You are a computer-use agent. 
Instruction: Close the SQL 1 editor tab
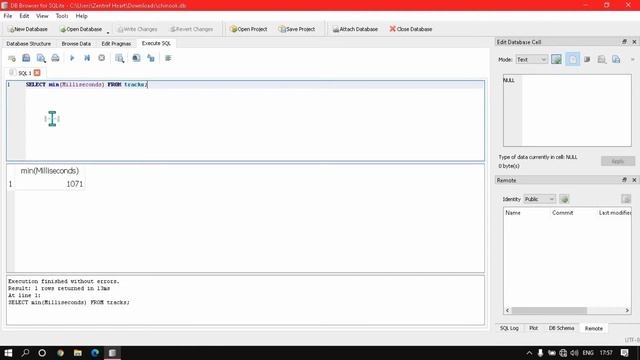point(37,73)
